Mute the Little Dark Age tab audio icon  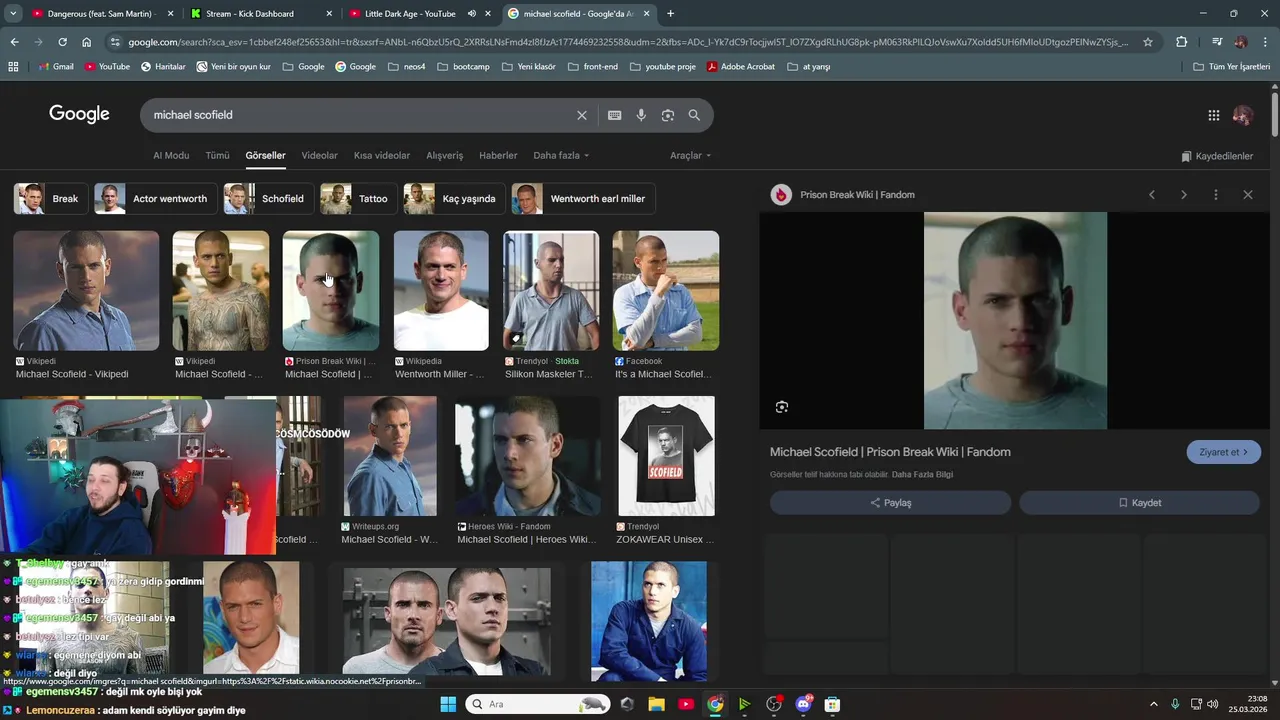coord(472,14)
